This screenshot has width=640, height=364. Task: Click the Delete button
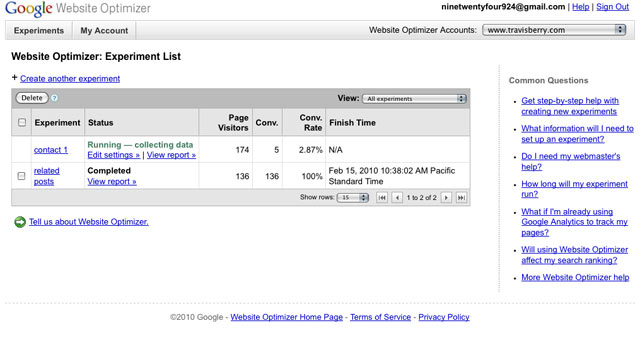click(32, 98)
